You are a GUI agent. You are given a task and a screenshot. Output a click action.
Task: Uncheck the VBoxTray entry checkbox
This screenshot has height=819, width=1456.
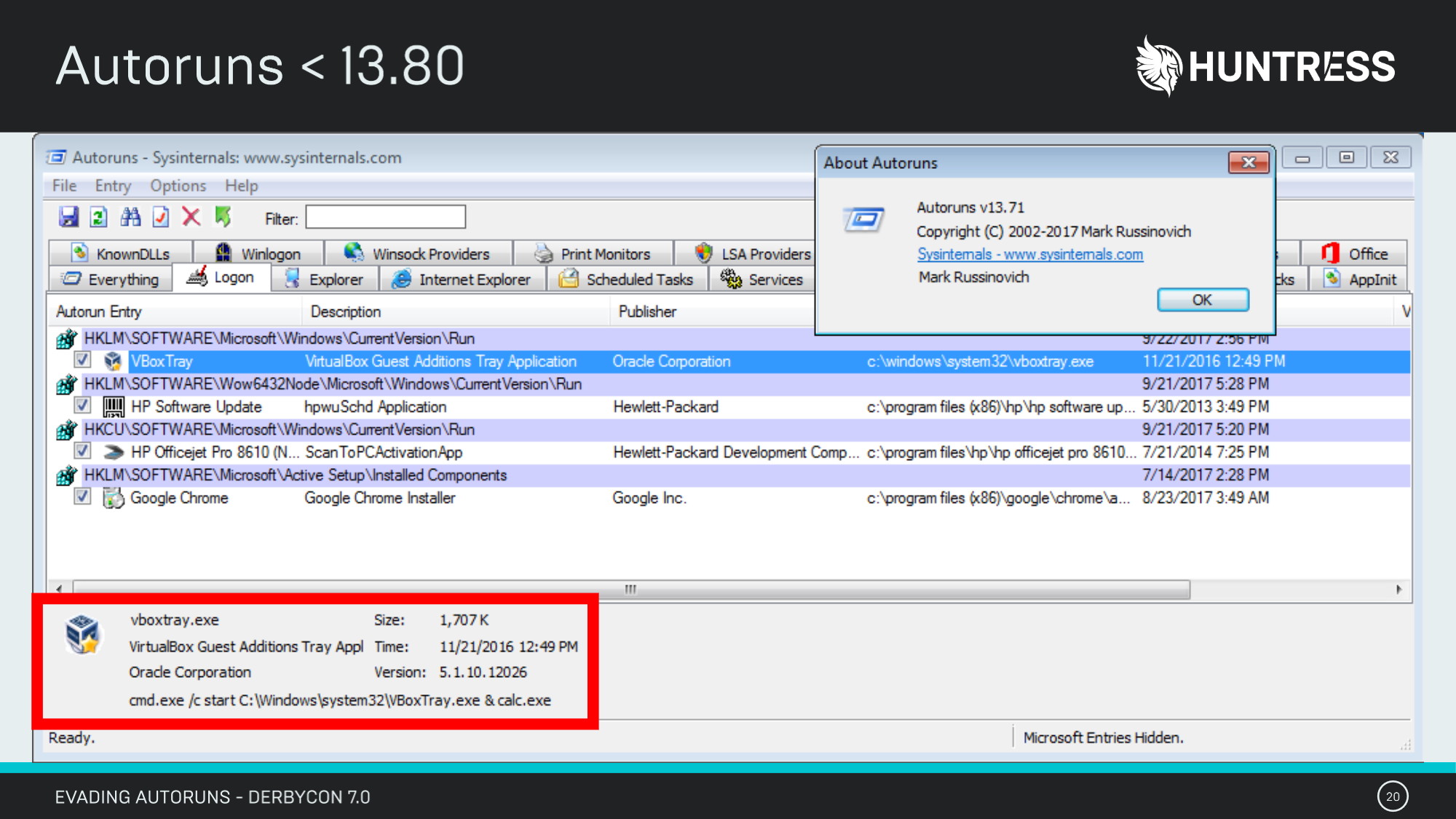[x=82, y=360]
